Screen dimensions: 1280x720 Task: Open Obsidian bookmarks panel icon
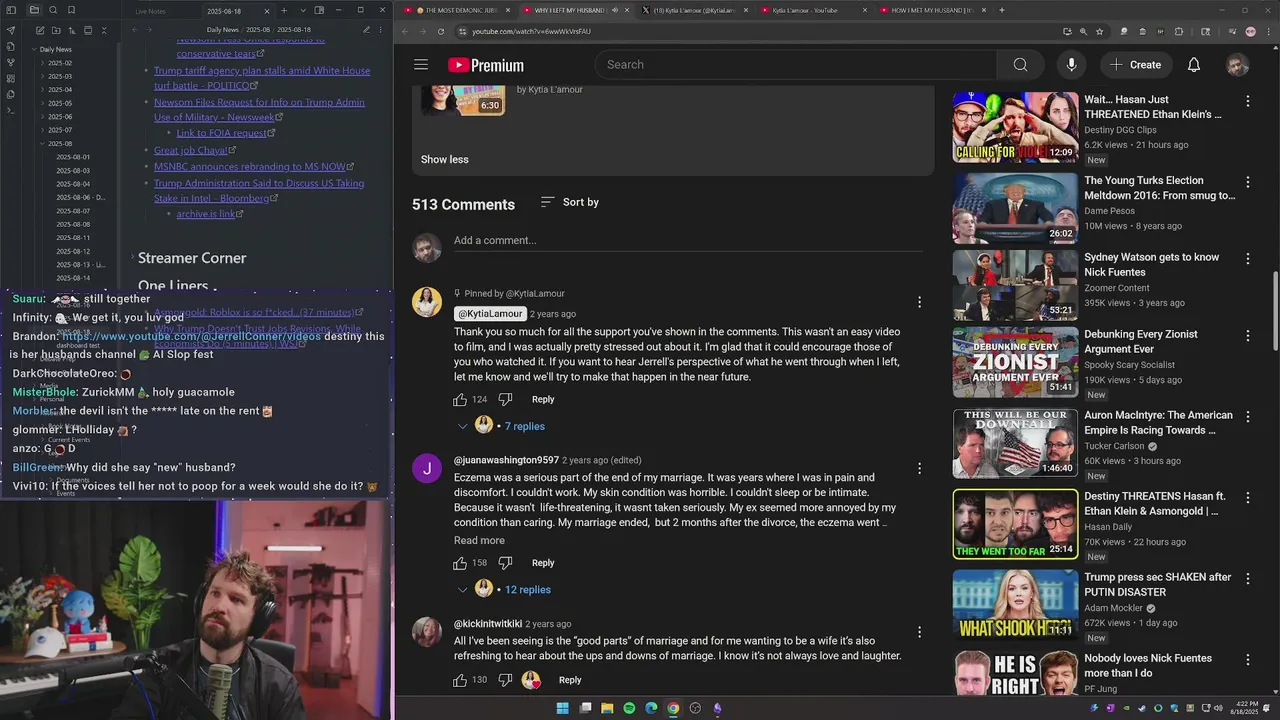[x=71, y=10]
